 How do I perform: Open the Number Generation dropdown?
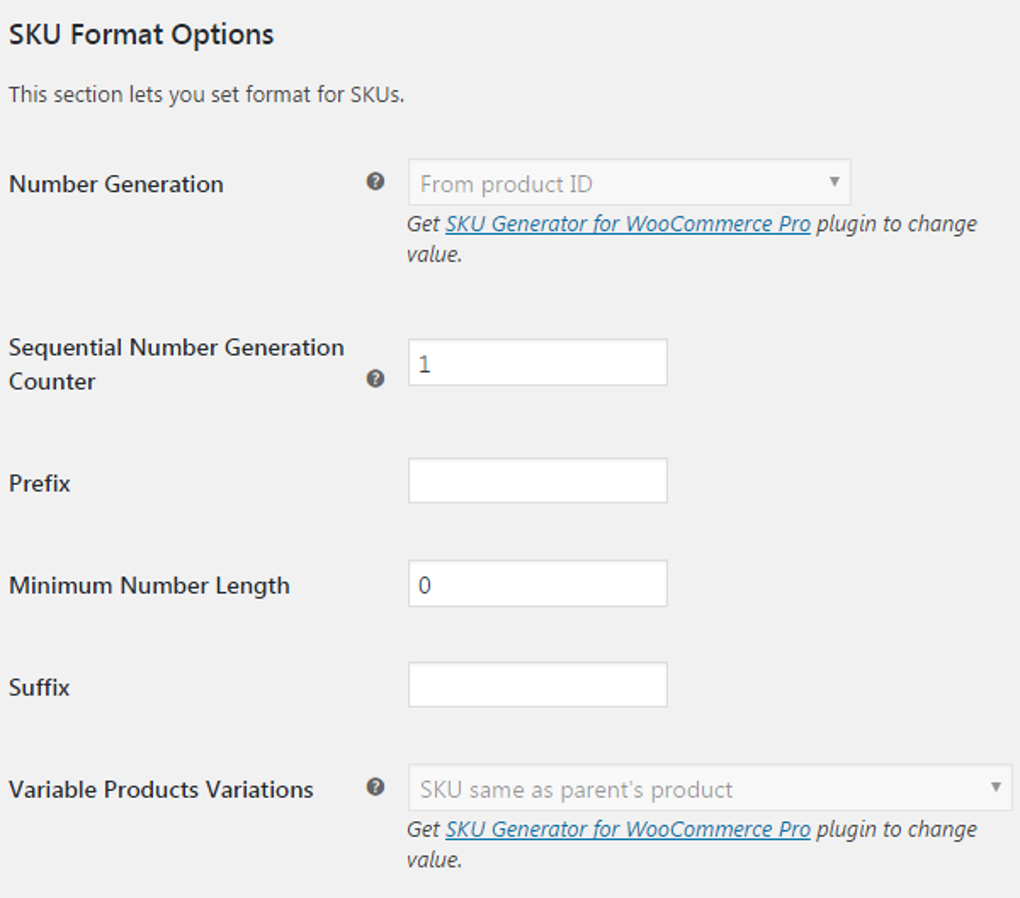click(x=628, y=182)
